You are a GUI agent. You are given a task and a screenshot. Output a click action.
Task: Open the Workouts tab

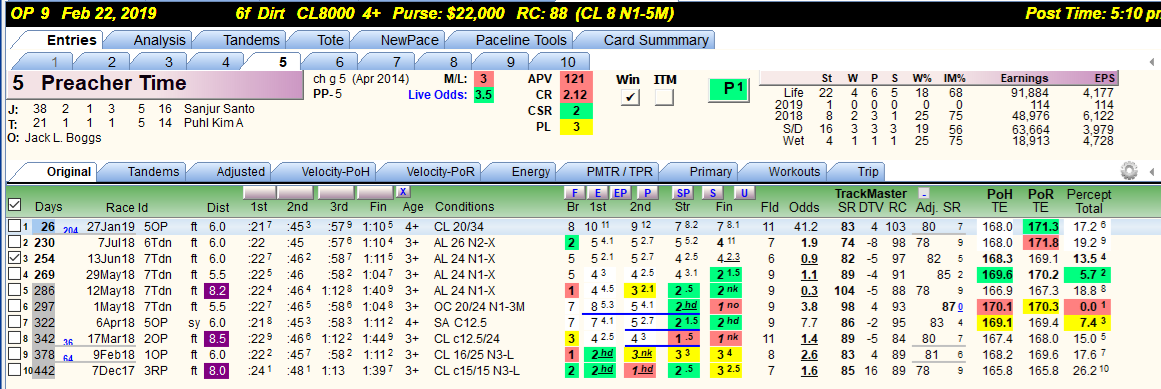[x=794, y=172]
